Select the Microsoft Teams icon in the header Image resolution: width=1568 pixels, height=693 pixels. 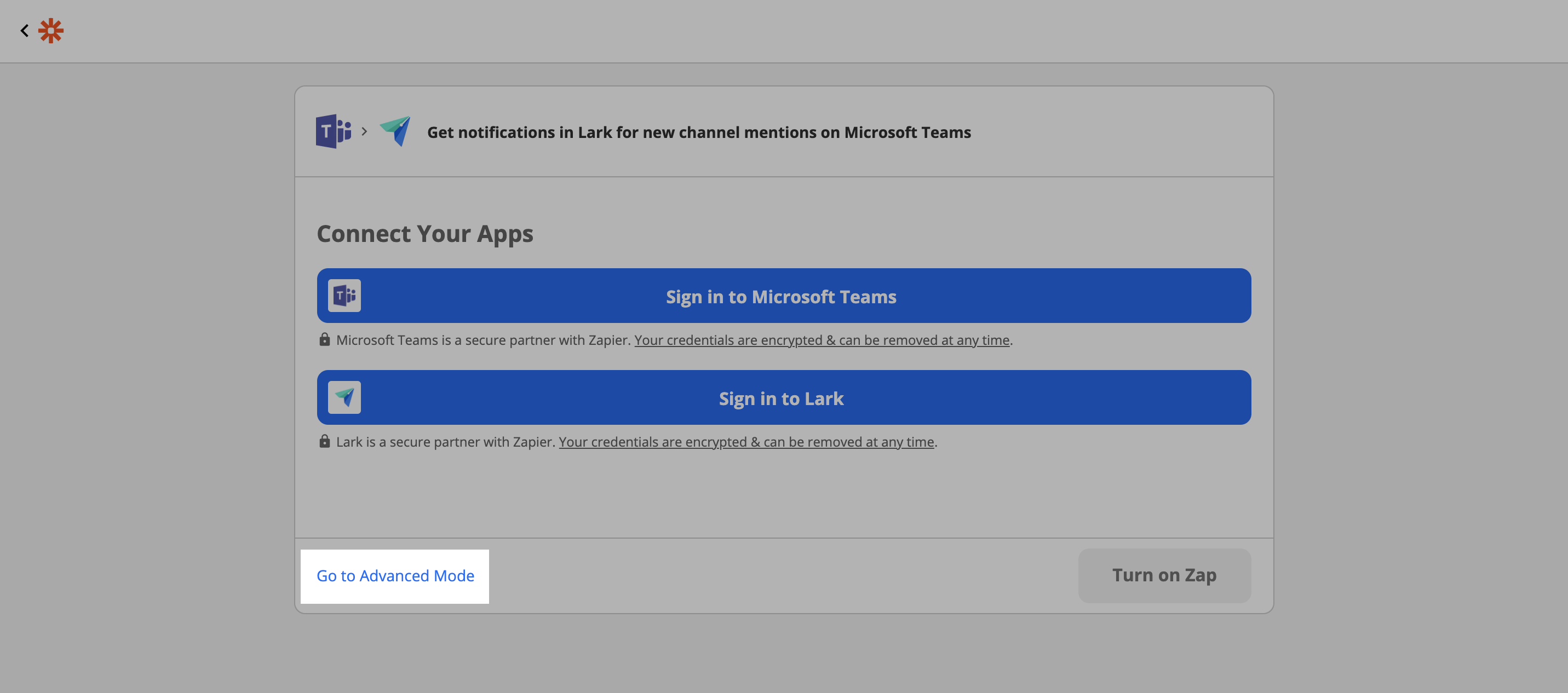[x=333, y=132]
